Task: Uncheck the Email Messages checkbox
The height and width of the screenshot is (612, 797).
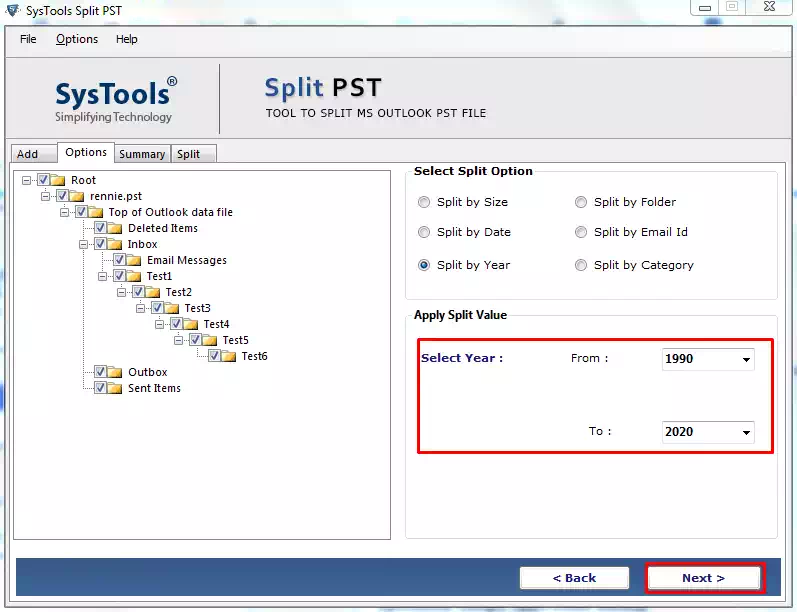Action: coord(119,260)
